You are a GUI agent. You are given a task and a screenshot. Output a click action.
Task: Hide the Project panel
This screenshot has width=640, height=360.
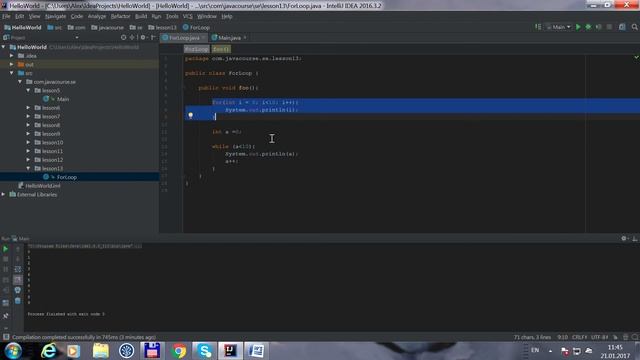pos(153,38)
